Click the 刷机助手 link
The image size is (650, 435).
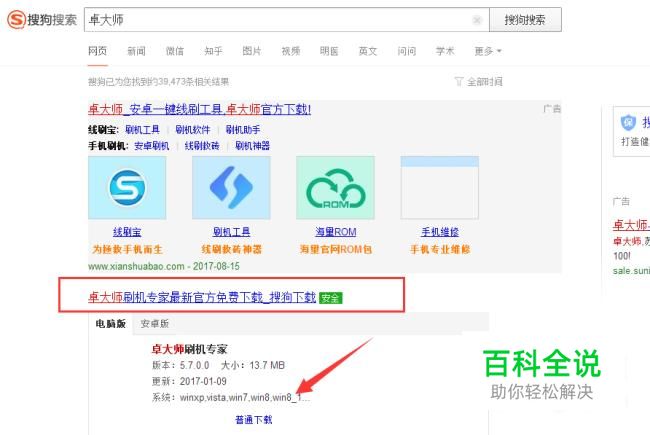click(x=243, y=130)
